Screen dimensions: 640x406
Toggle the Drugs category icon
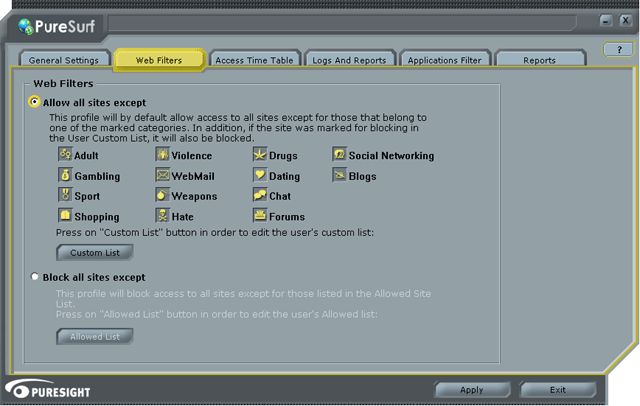click(x=260, y=154)
